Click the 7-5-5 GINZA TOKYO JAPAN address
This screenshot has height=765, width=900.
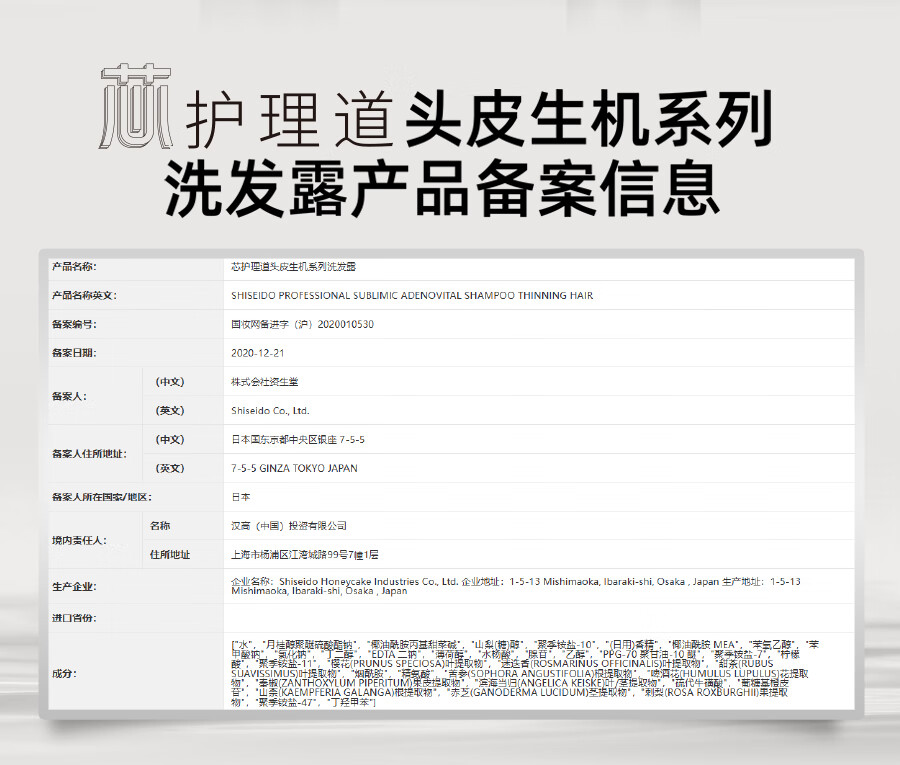click(294, 468)
